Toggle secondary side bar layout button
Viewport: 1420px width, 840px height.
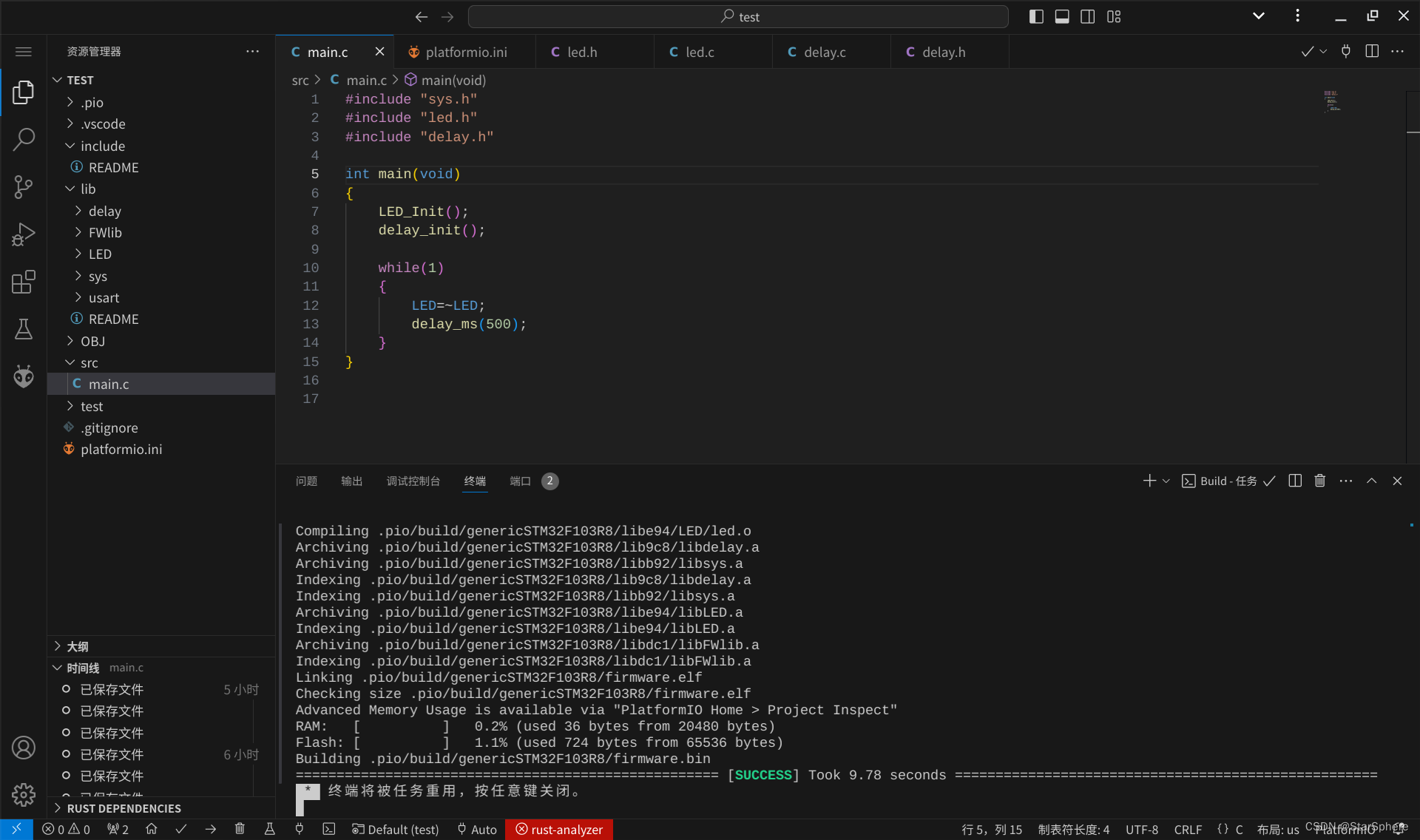pyautogui.click(x=1088, y=16)
